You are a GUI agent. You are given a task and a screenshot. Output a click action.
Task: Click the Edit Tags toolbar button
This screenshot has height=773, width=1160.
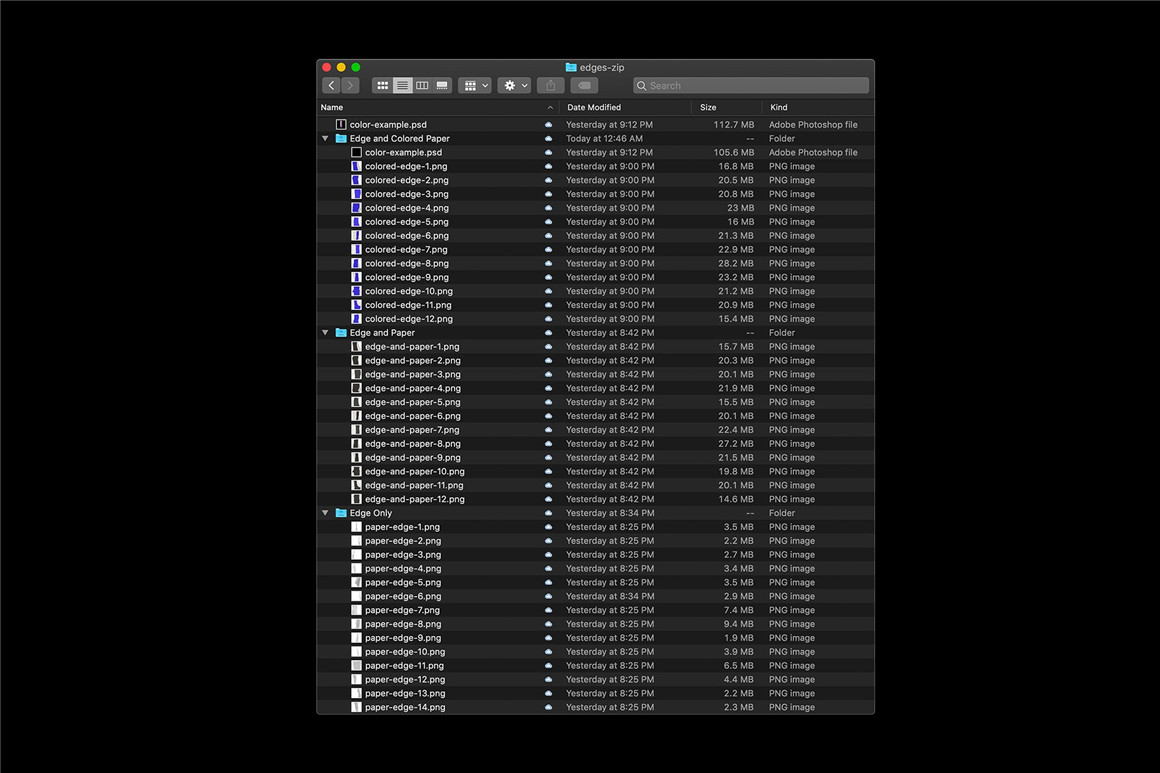pos(585,86)
